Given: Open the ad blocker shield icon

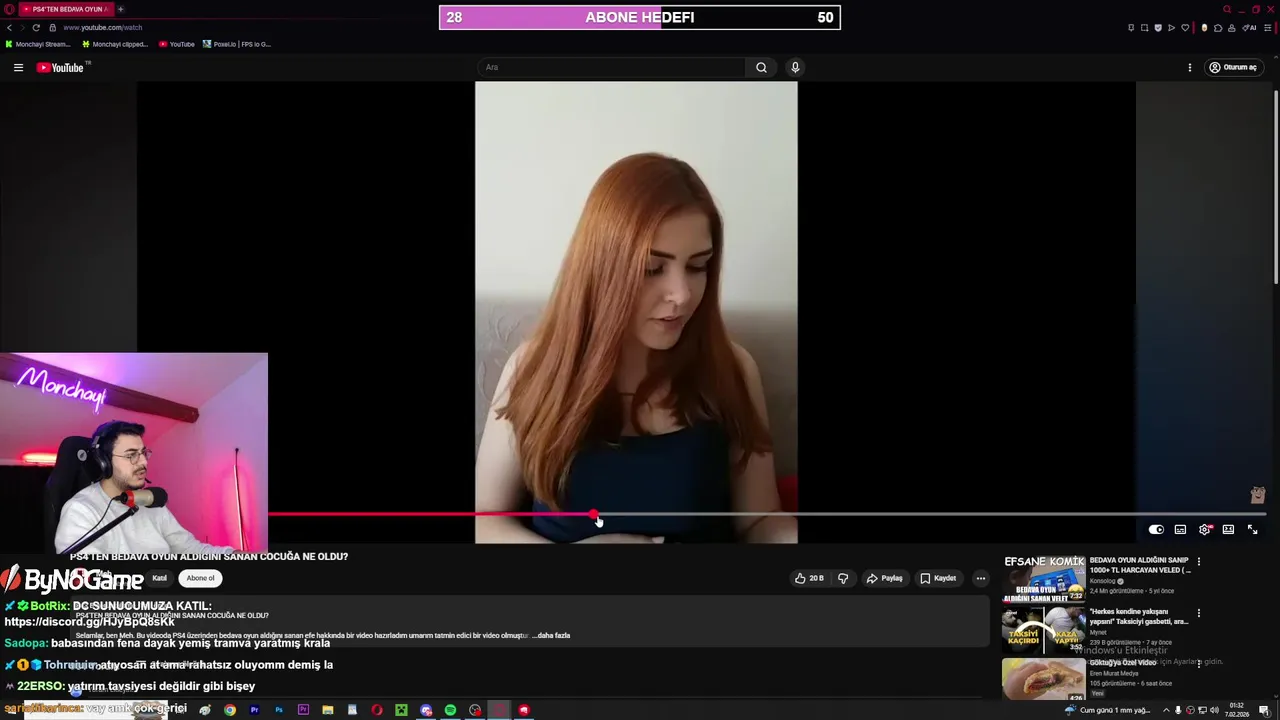Looking at the screenshot, I should coord(1158,27).
